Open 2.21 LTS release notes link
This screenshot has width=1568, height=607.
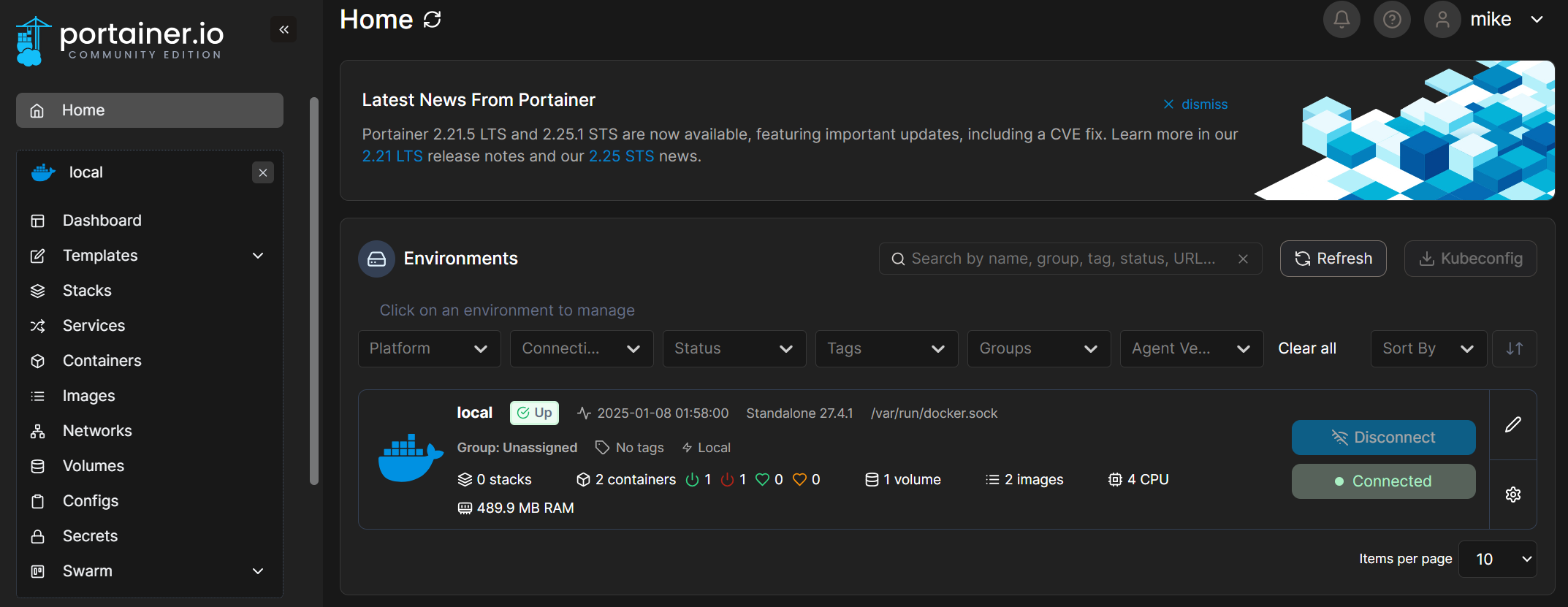[x=392, y=156]
